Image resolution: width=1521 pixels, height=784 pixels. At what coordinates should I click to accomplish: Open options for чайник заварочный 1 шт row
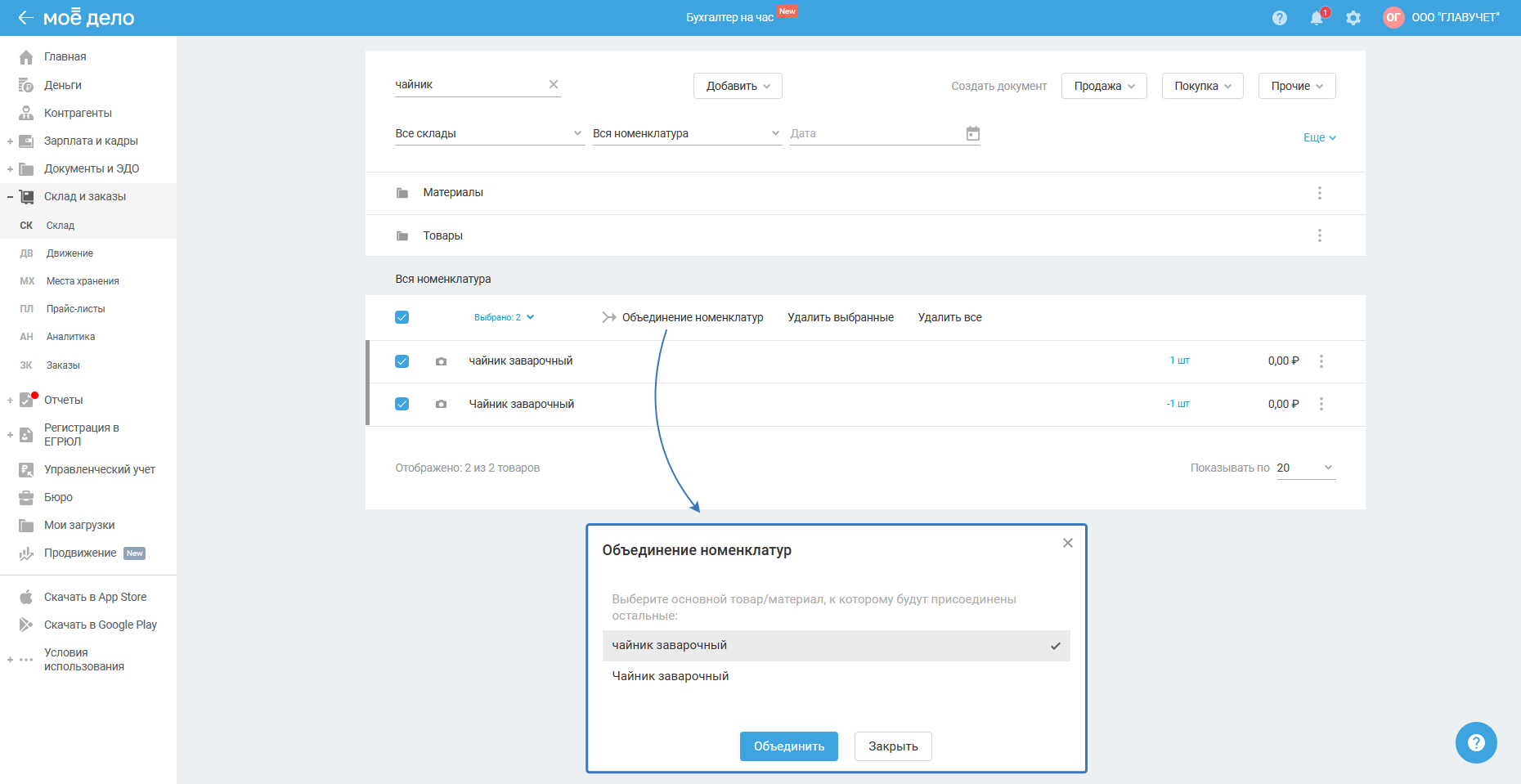pos(1321,361)
